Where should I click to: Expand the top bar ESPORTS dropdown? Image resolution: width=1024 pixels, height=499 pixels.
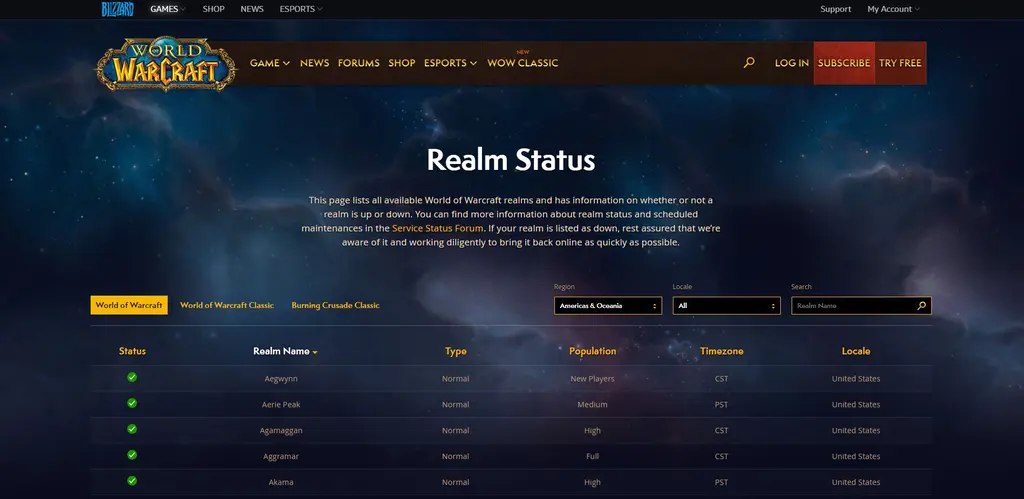(301, 9)
